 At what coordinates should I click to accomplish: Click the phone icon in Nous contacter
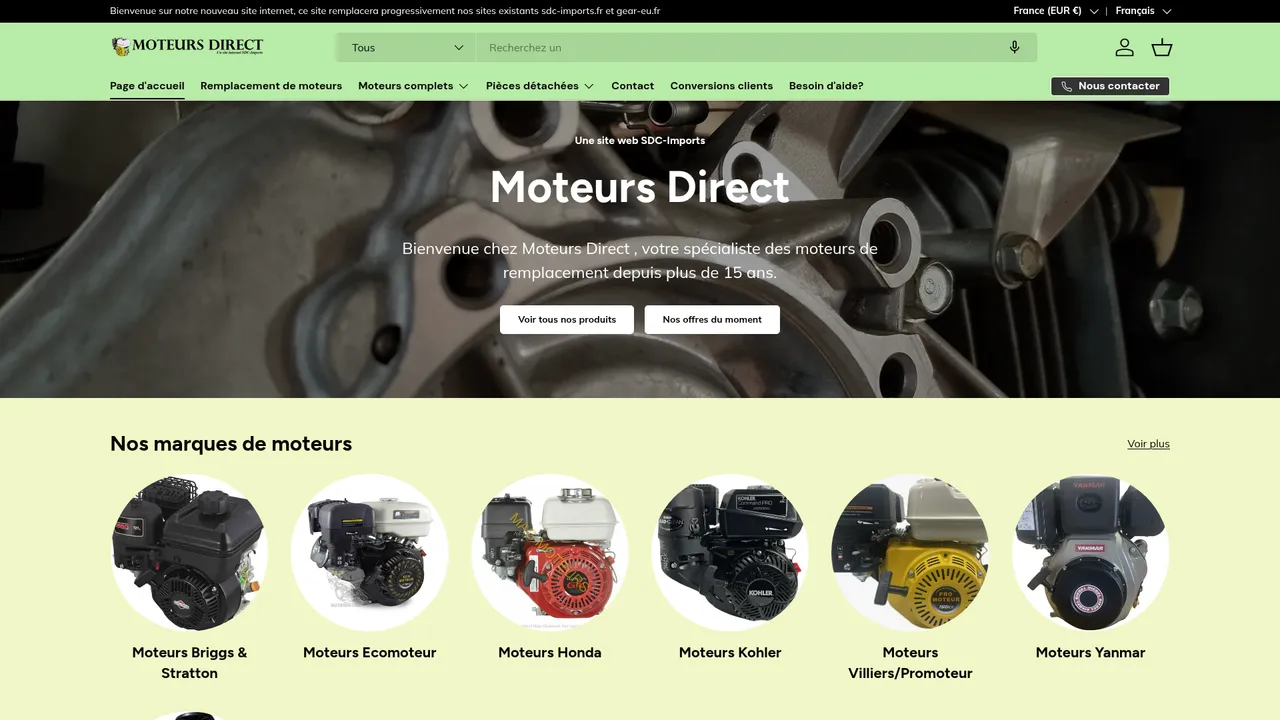tap(1066, 86)
